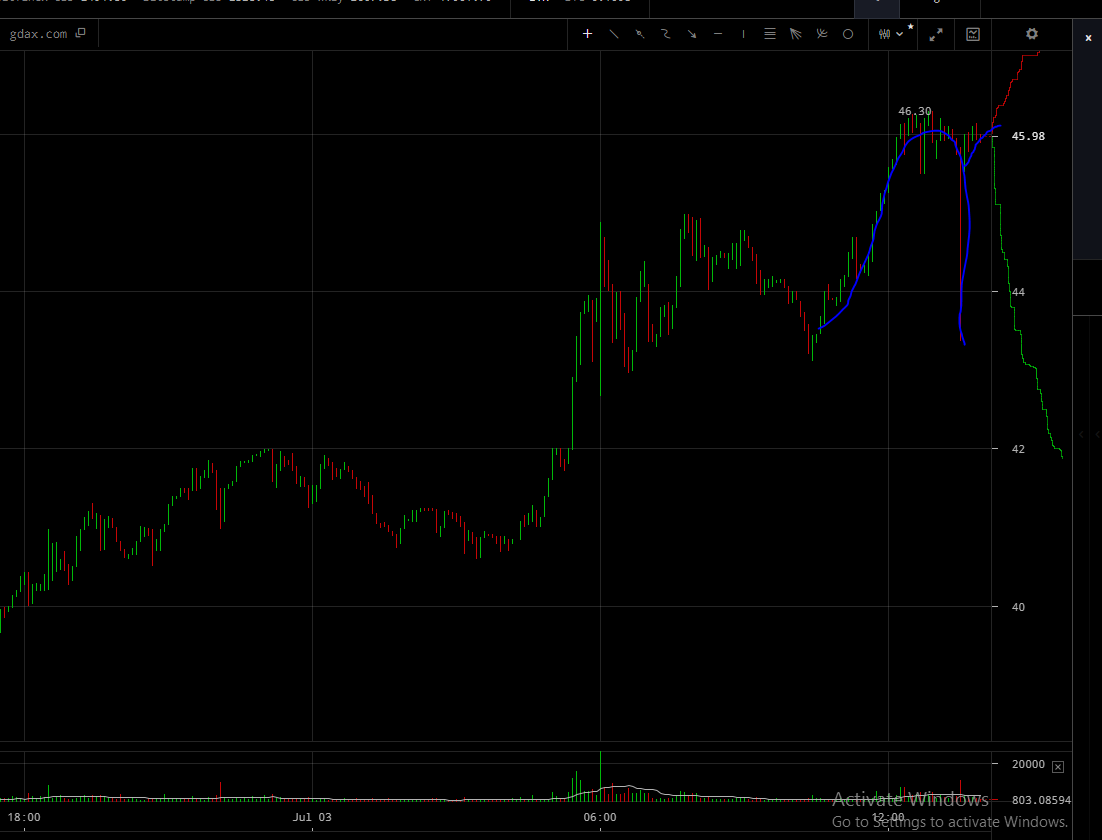
Task: Select the vertical line tool
Action: [x=744, y=34]
